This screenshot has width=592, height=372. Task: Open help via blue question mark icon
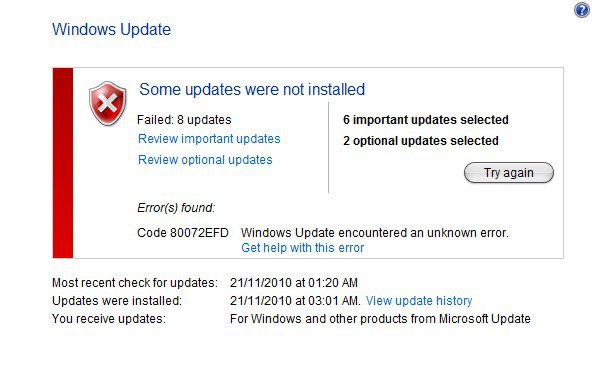pyautogui.click(x=582, y=10)
